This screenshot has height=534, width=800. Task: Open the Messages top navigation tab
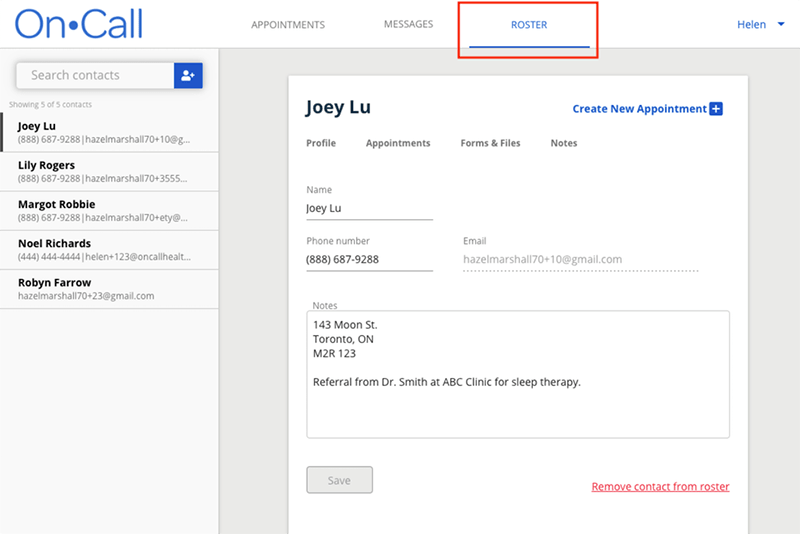[408, 25]
